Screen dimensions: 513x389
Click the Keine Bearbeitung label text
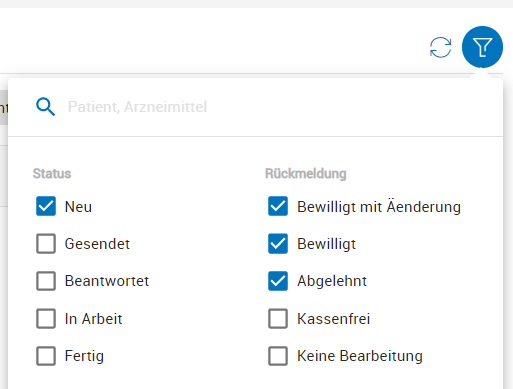[360, 356]
